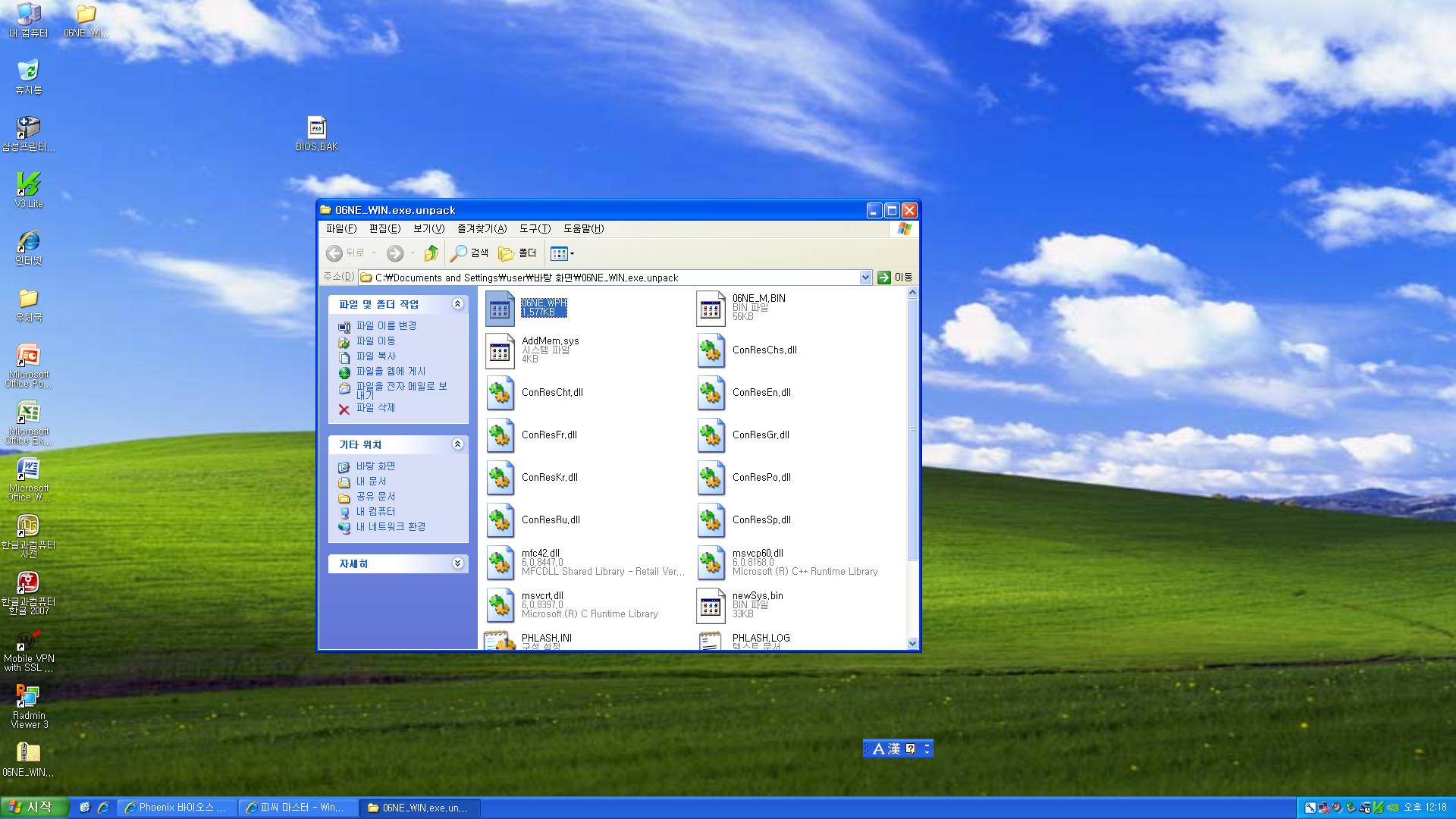Select the msvcrt.dll file icon
This screenshot has width=1456, height=819.
pyautogui.click(x=500, y=605)
